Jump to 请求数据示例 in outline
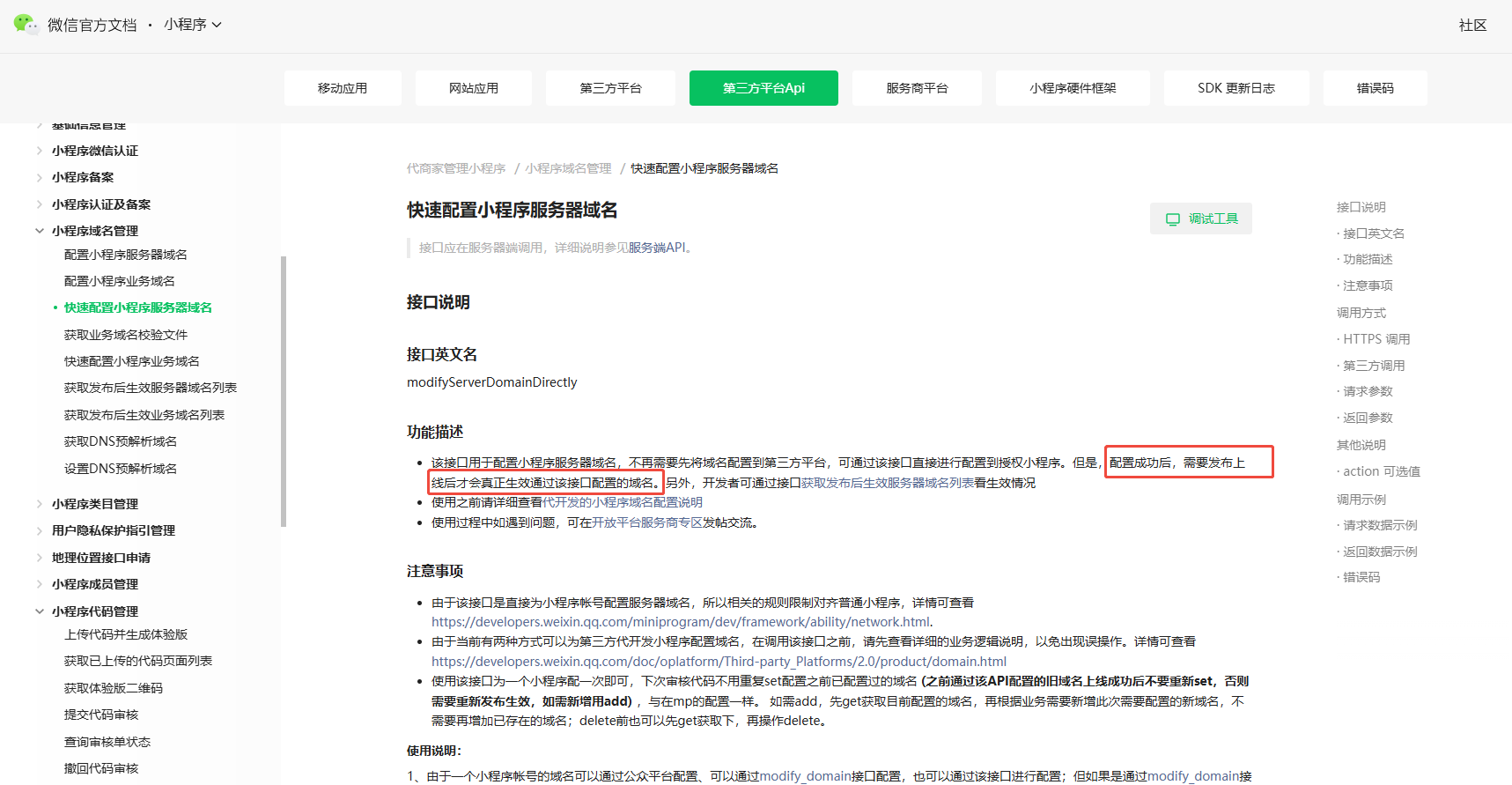The width and height of the screenshot is (1512, 785). pos(1380,525)
